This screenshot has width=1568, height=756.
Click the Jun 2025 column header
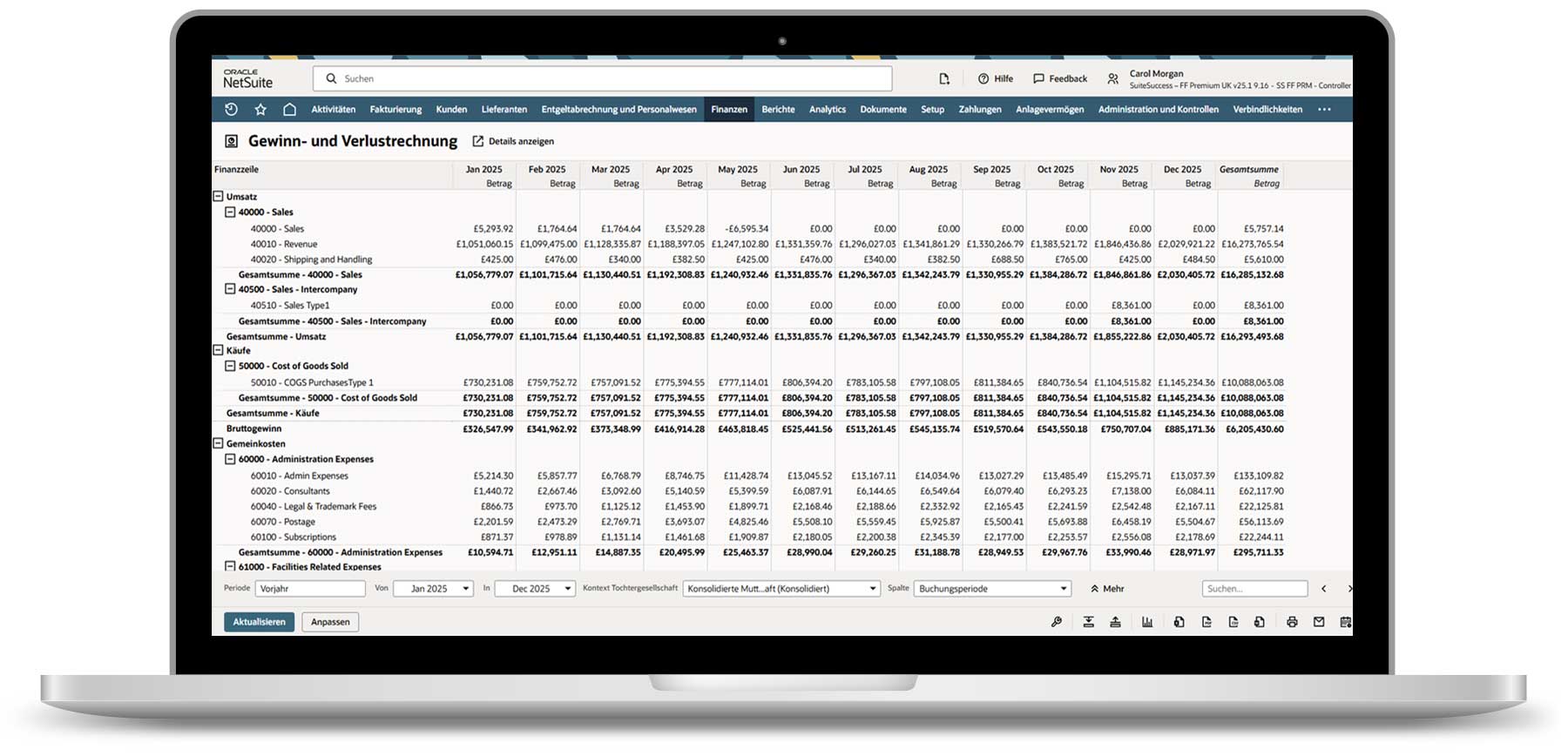coord(801,170)
